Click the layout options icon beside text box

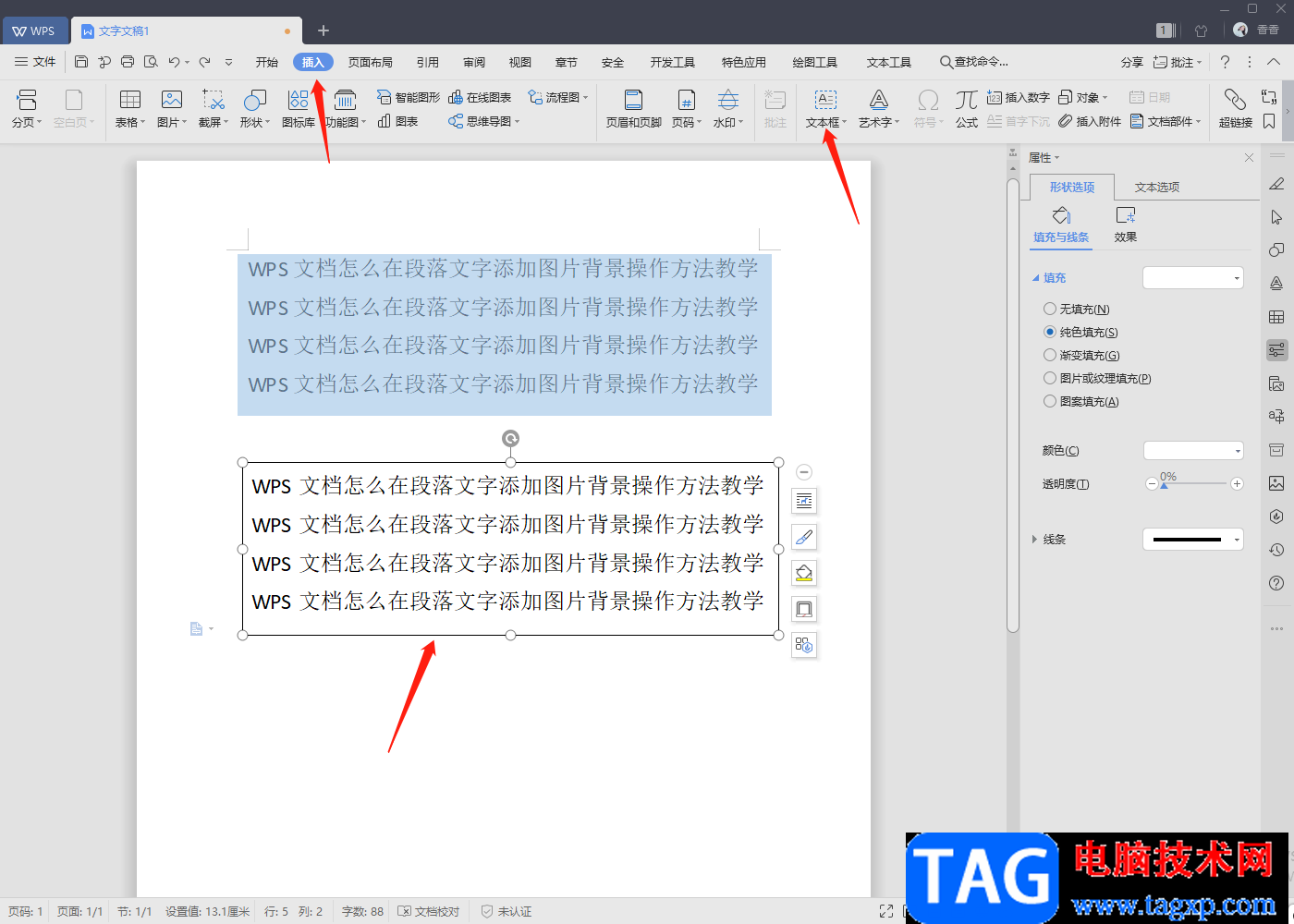pos(804,501)
